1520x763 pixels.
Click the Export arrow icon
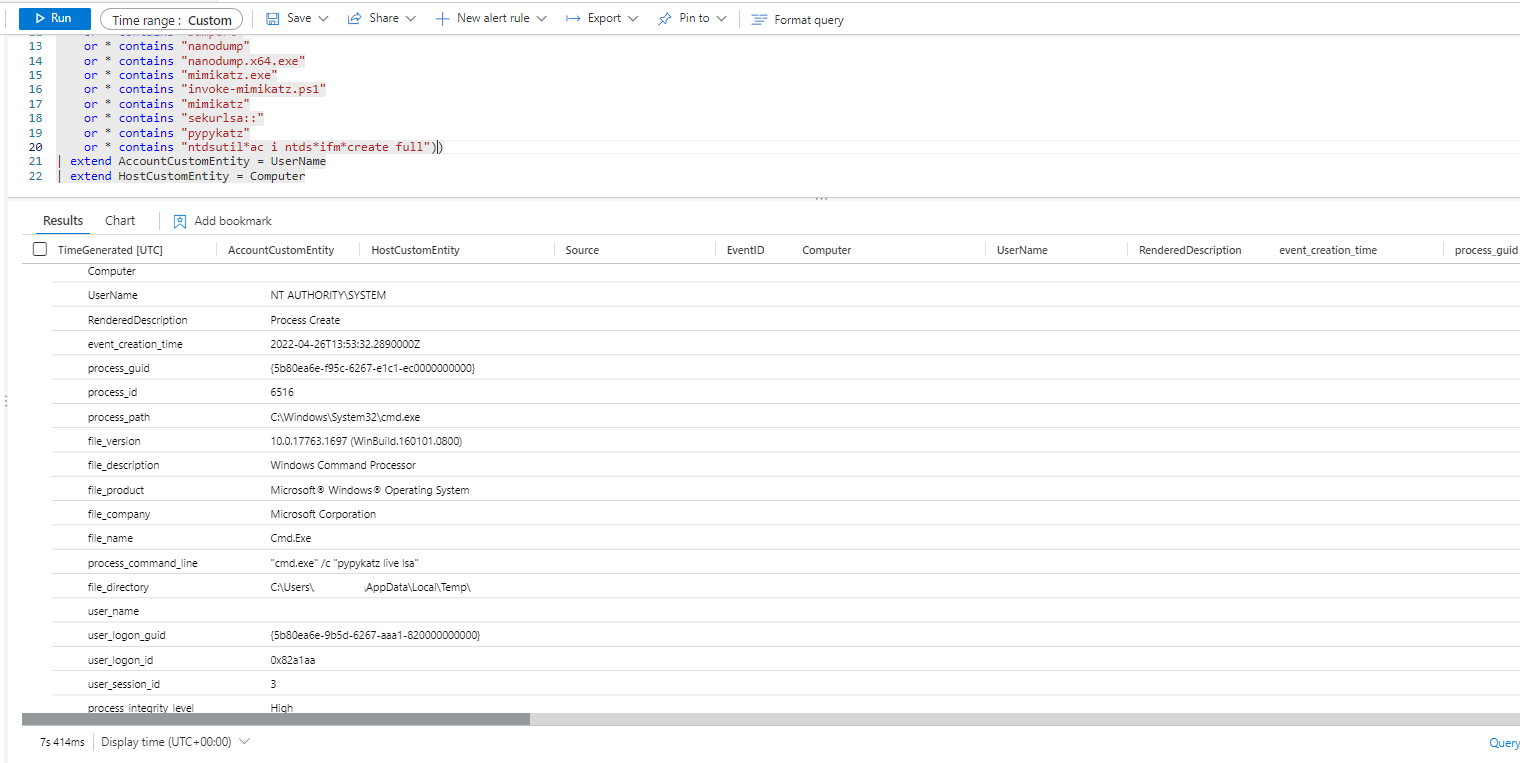pyautogui.click(x=573, y=19)
